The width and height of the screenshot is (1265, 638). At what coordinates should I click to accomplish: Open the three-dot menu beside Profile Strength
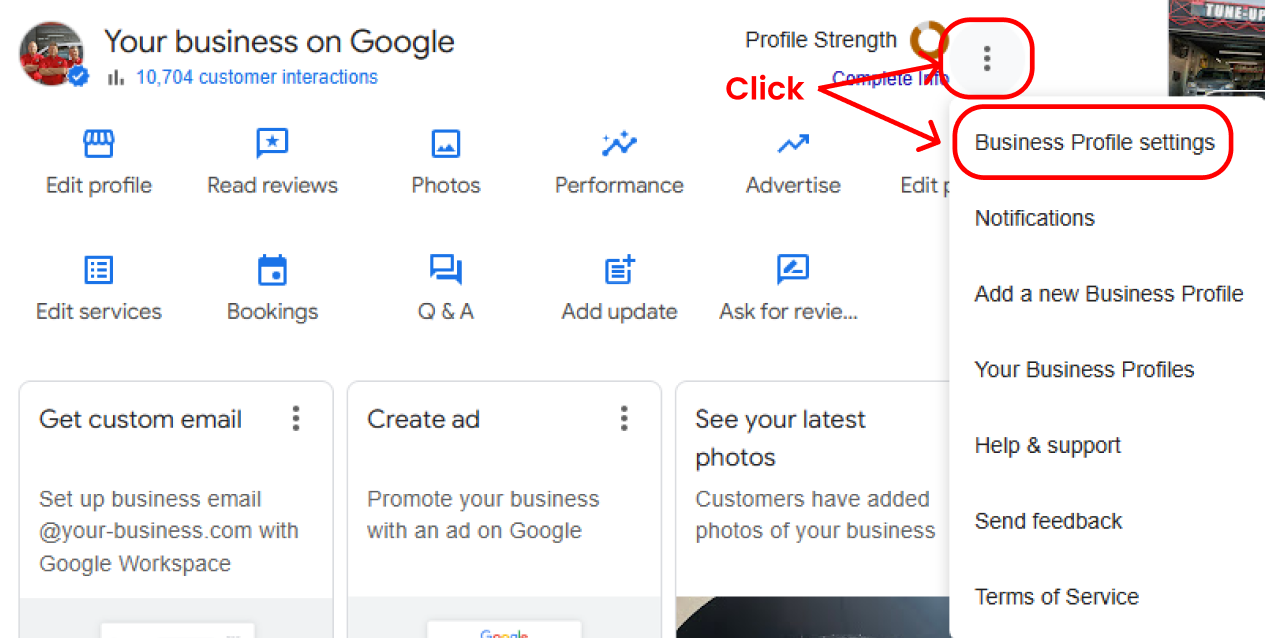(x=987, y=58)
